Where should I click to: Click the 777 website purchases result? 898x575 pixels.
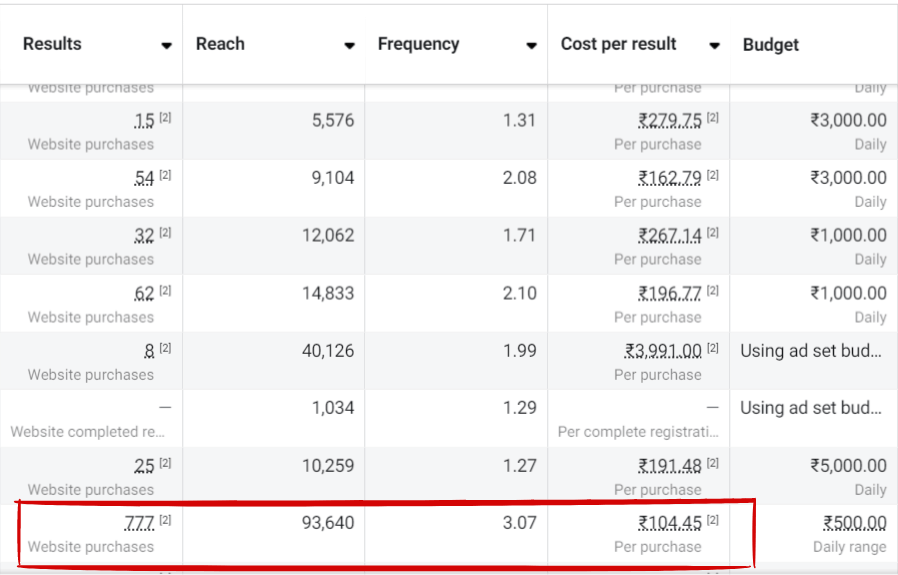[x=138, y=523]
